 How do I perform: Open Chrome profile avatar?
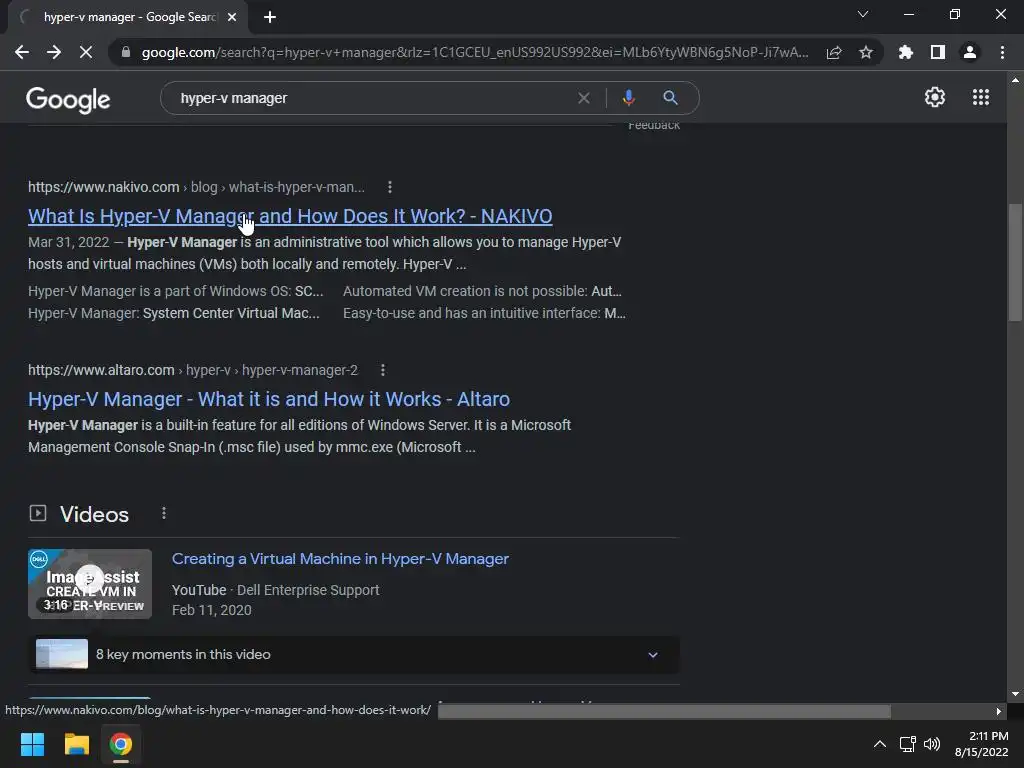point(970,52)
